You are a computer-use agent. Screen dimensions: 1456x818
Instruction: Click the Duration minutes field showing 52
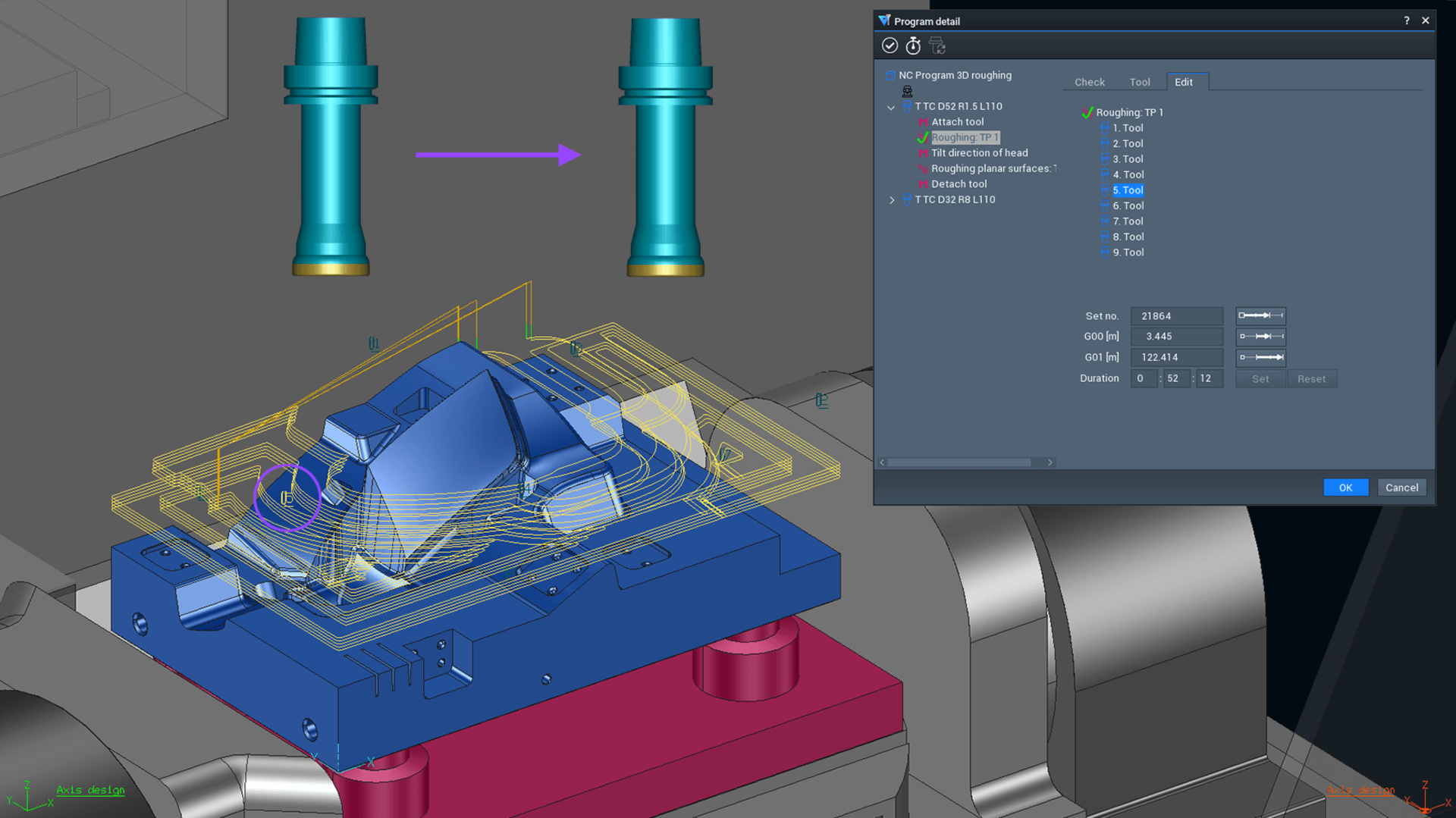pyautogui.click(x=1176, y=378)
